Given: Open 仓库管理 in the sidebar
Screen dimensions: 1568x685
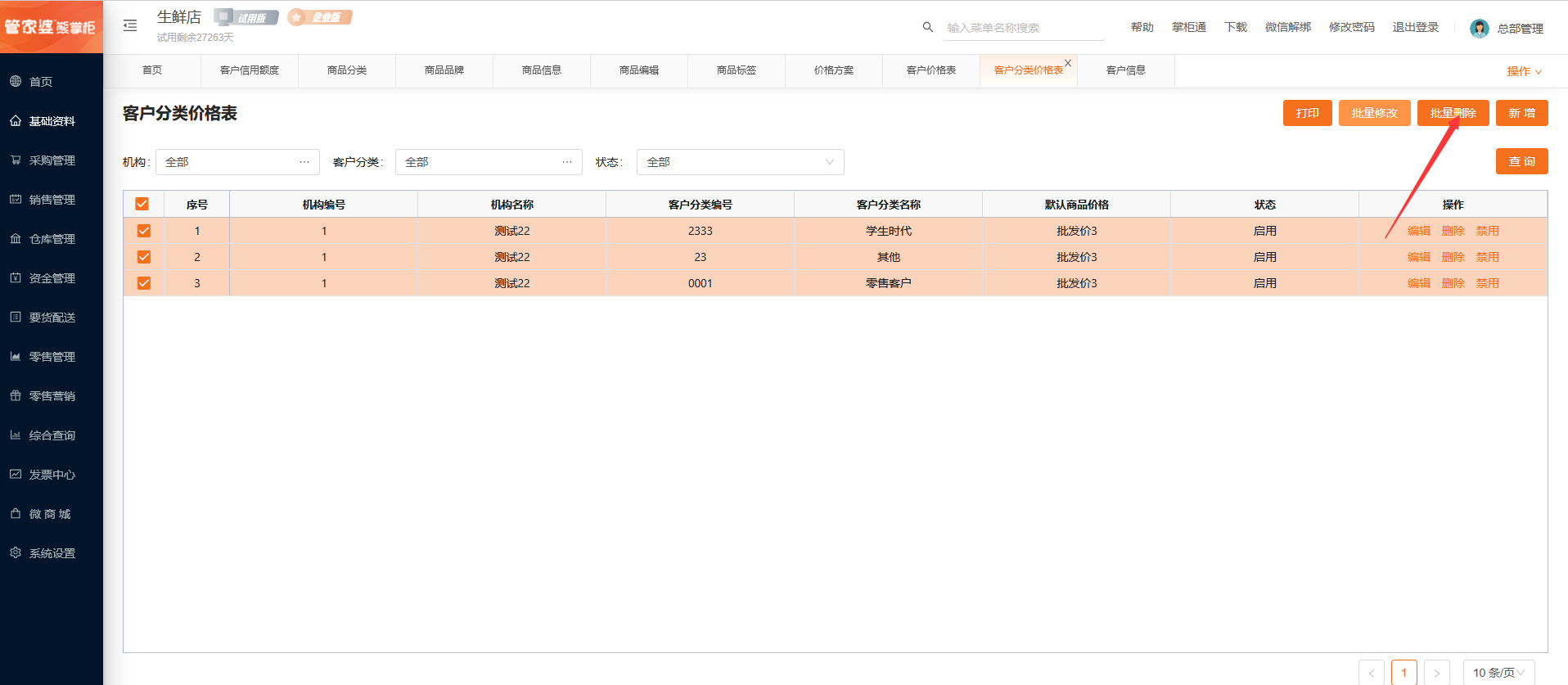Looking at the screenshot, I should pos(52,239).
